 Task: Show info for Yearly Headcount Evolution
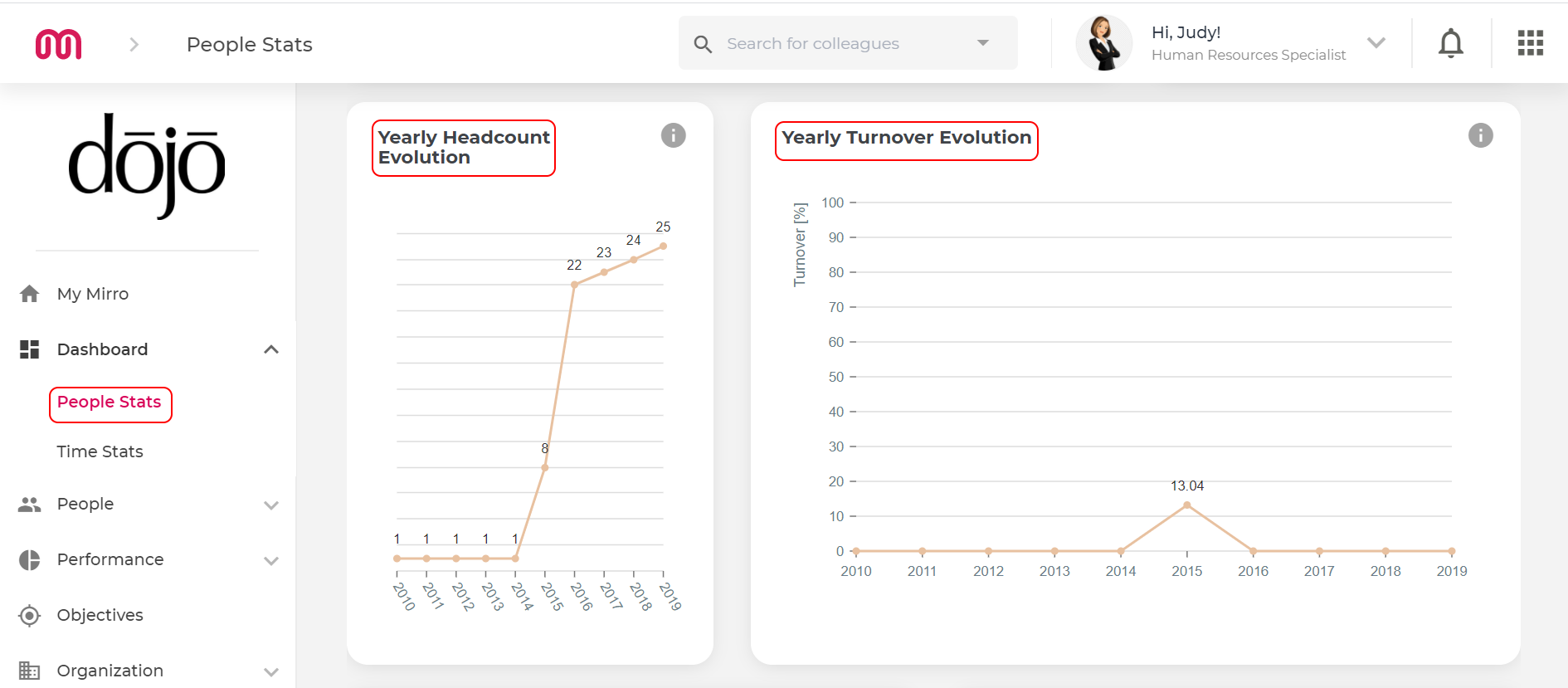673,135
